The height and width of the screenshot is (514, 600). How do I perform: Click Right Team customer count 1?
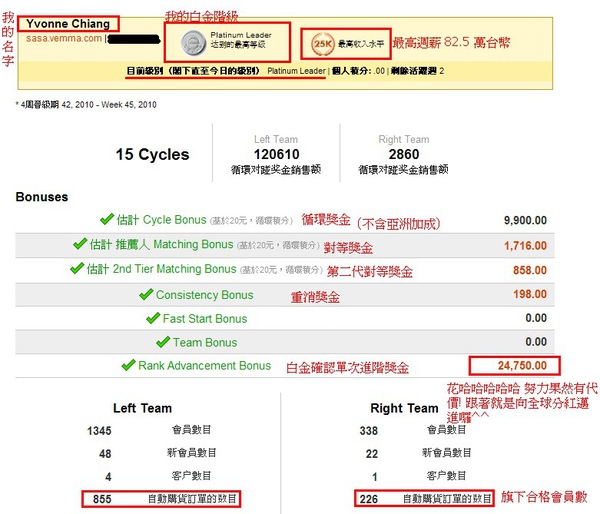pyautogui.click(x=375, y=476)
